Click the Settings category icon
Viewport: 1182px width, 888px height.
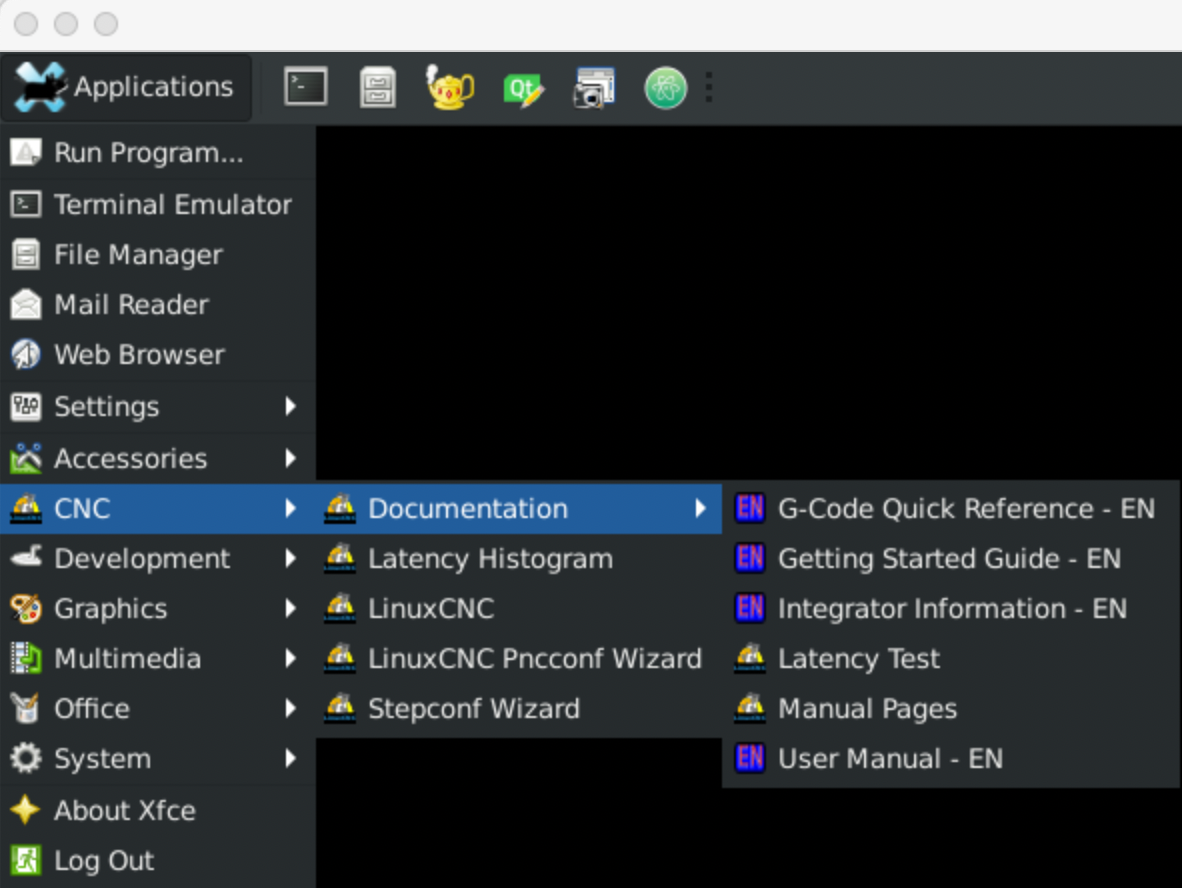(x=26, y=407)
